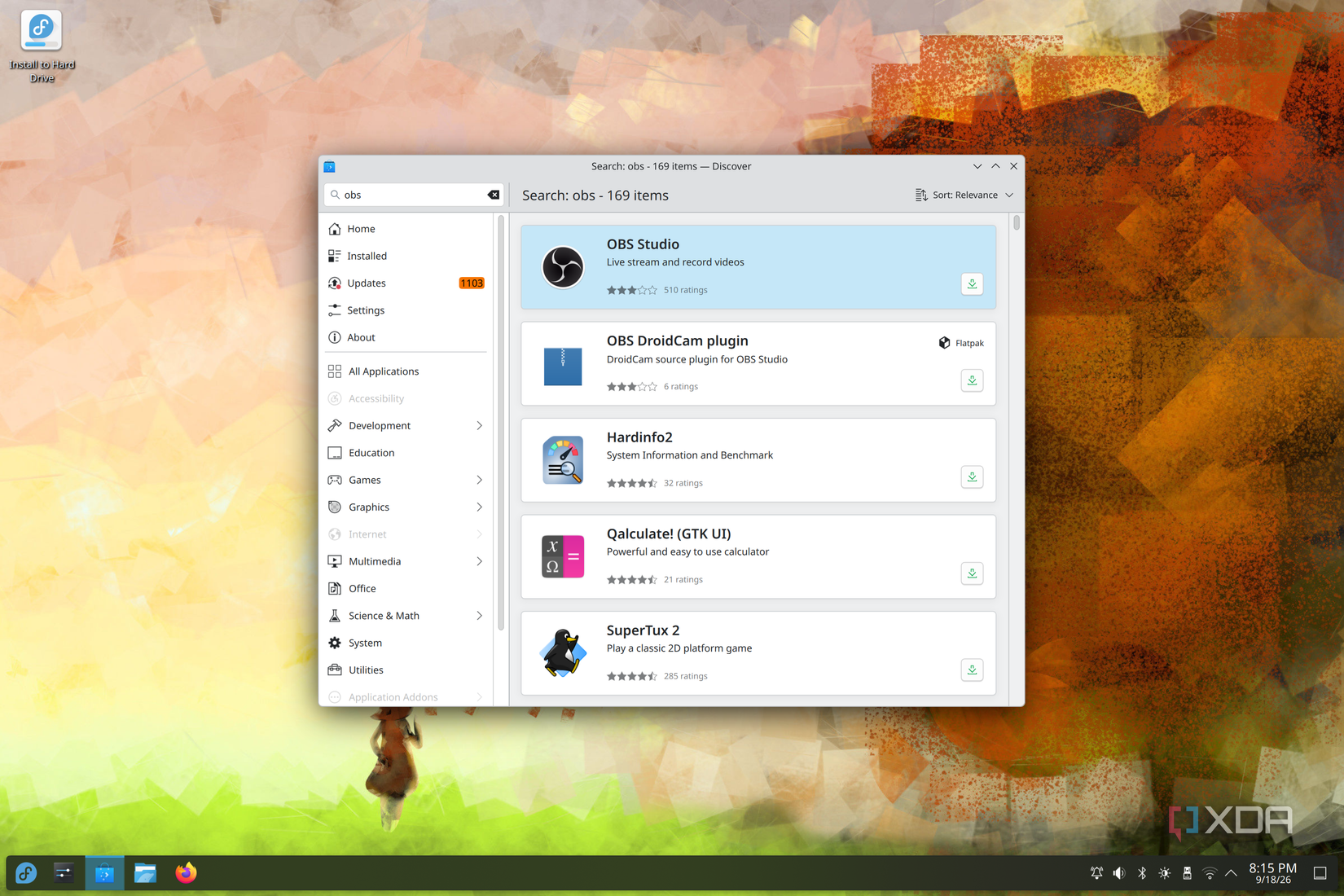
Task: Open the notifications bell tray icon
Action: pyautogui.click(x=1096, y=873)
